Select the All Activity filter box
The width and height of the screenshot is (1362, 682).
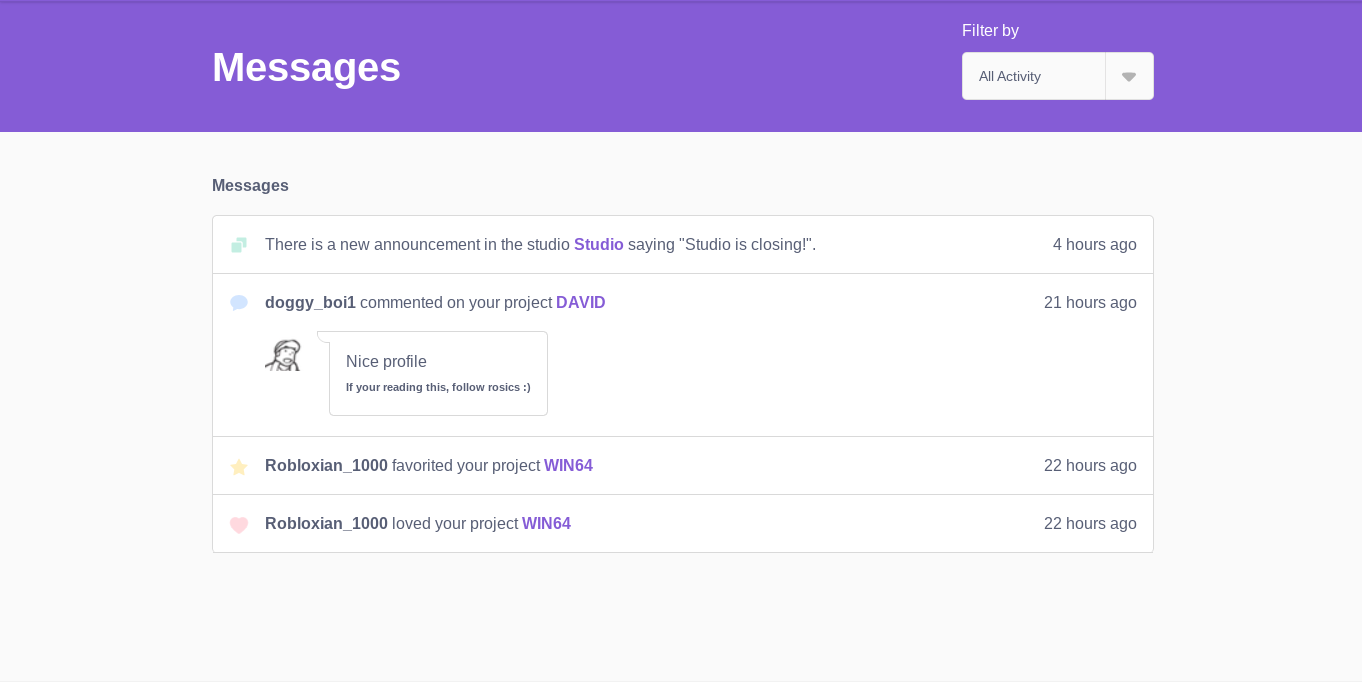click(1033, 77)
